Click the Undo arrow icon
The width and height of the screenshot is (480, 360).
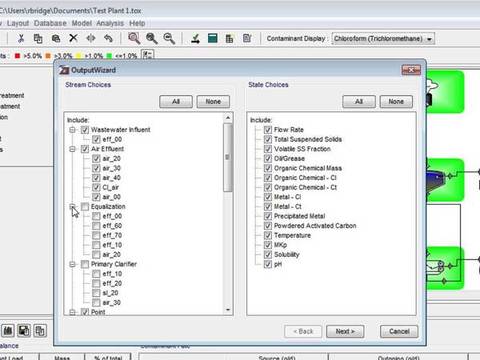(x=108, y=39)
